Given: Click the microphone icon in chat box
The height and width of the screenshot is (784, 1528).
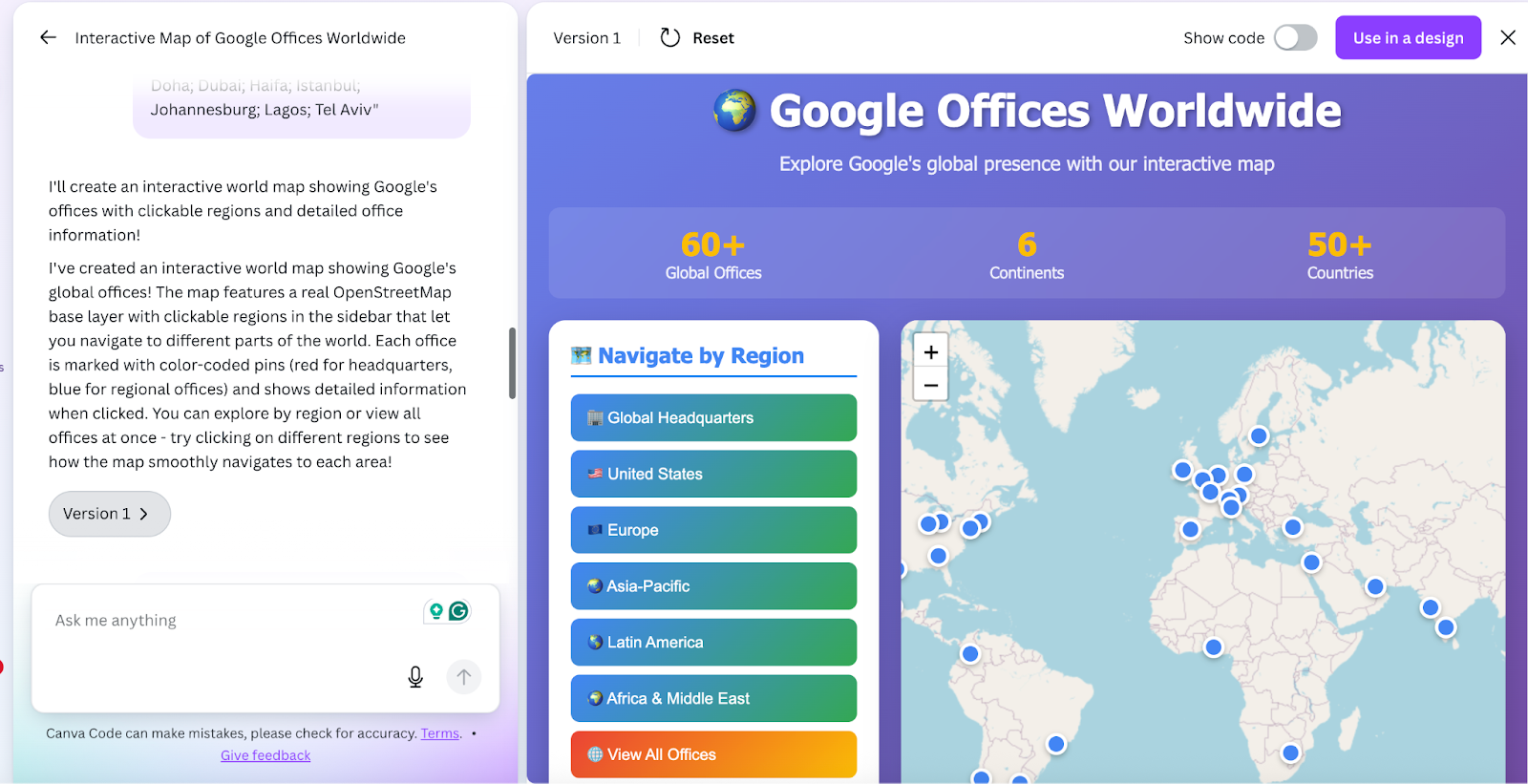Looking at the screenshot, I should pyautogui.click(x=415, y=677).
